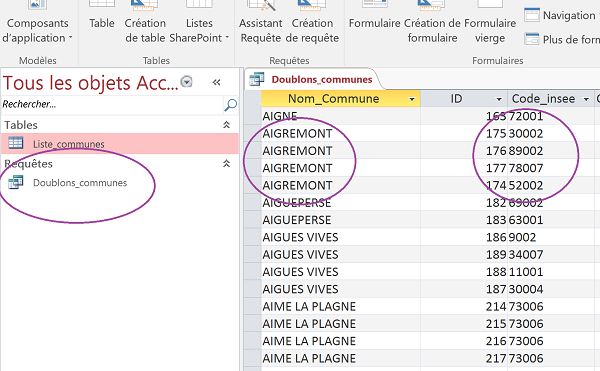Image resolution: width=600 pixels, height=371 pixels.
Task: Open Composants d'application dropdown
Action: click(38, 22)
